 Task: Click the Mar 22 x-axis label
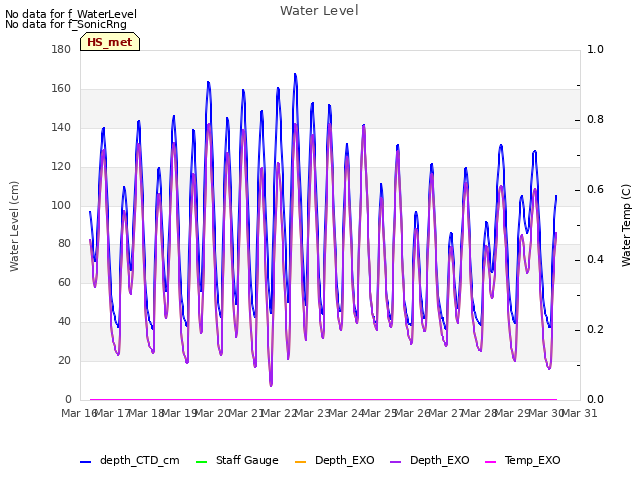pyautogui.click(x=279, y=413)
